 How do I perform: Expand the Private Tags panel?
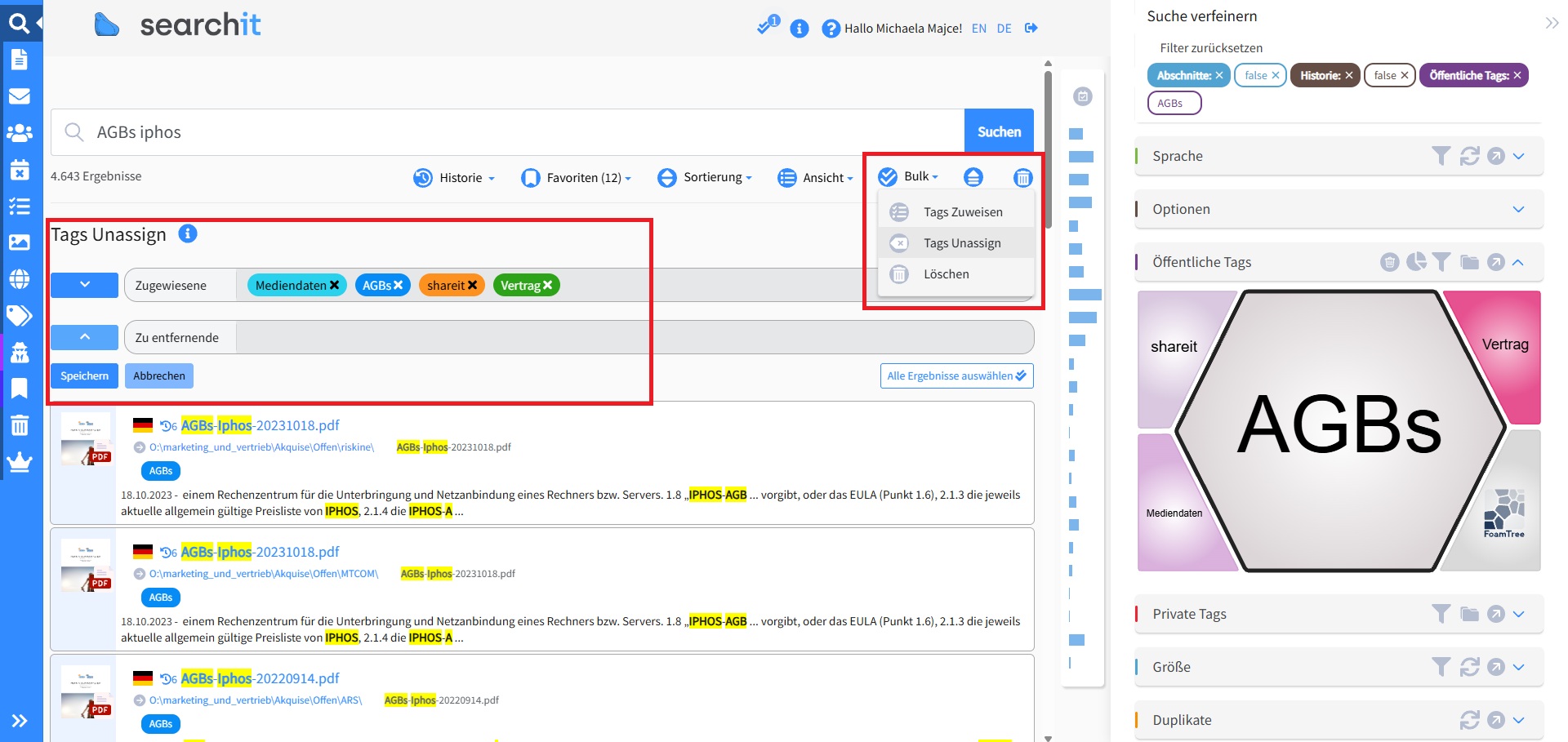tap(1518, 614)
